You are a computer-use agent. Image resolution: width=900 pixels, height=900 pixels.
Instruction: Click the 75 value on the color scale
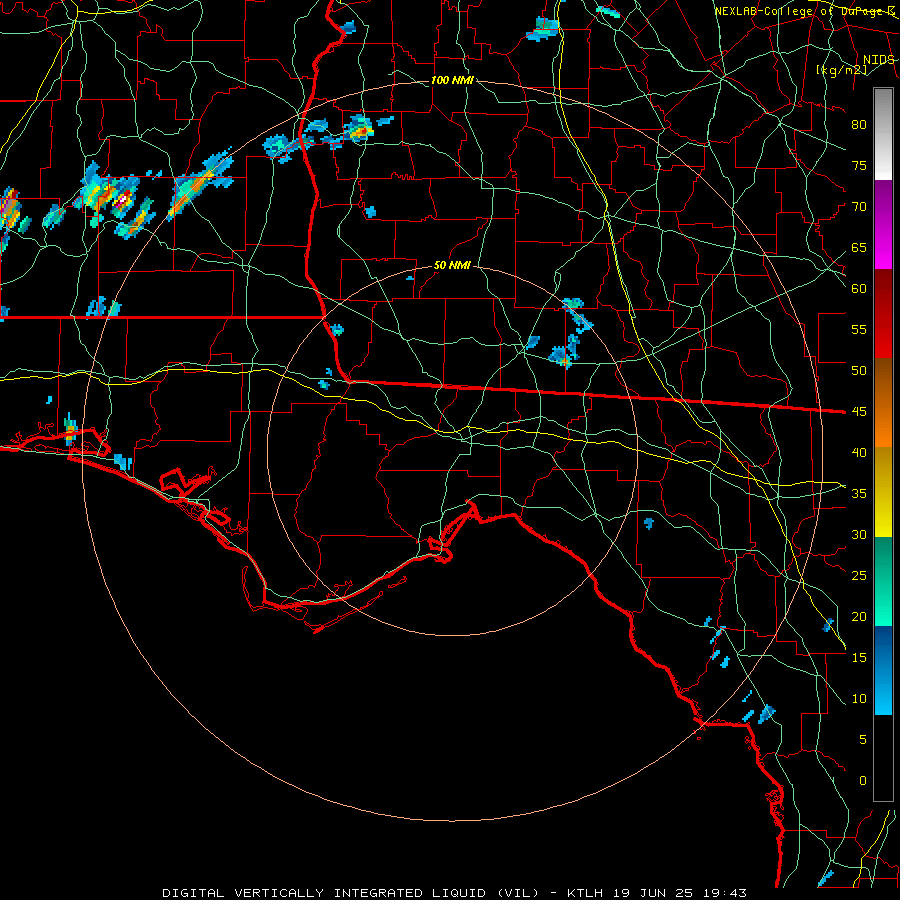tap(859, 166)
